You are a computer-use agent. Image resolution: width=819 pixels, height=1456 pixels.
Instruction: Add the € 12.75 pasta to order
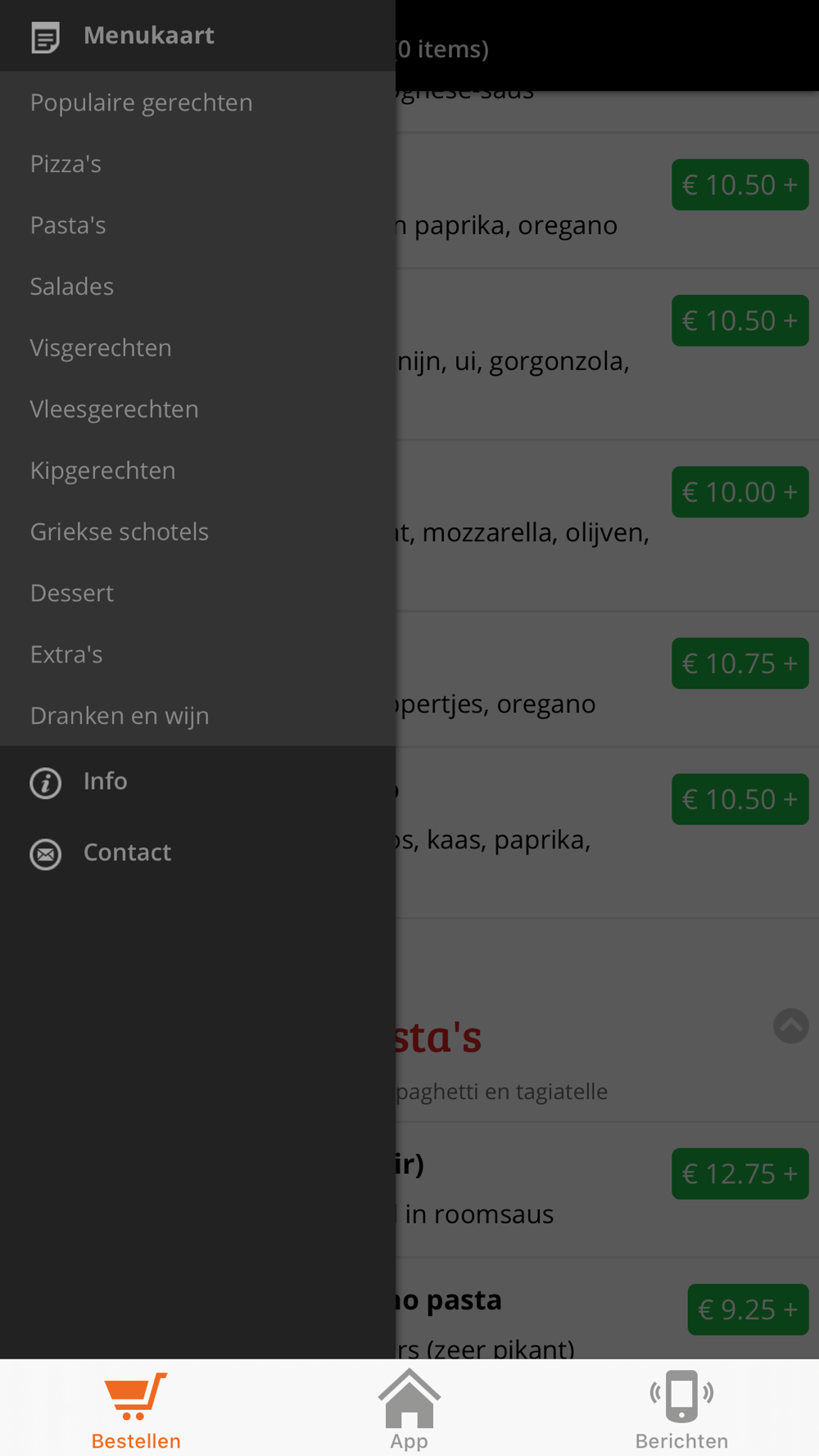740,1173
